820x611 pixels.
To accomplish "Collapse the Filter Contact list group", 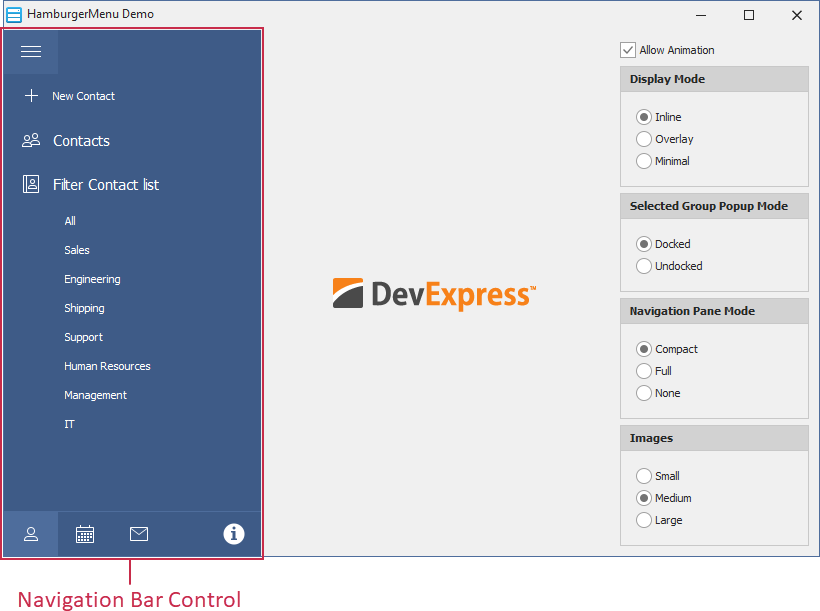I will (x=105, y=184).
